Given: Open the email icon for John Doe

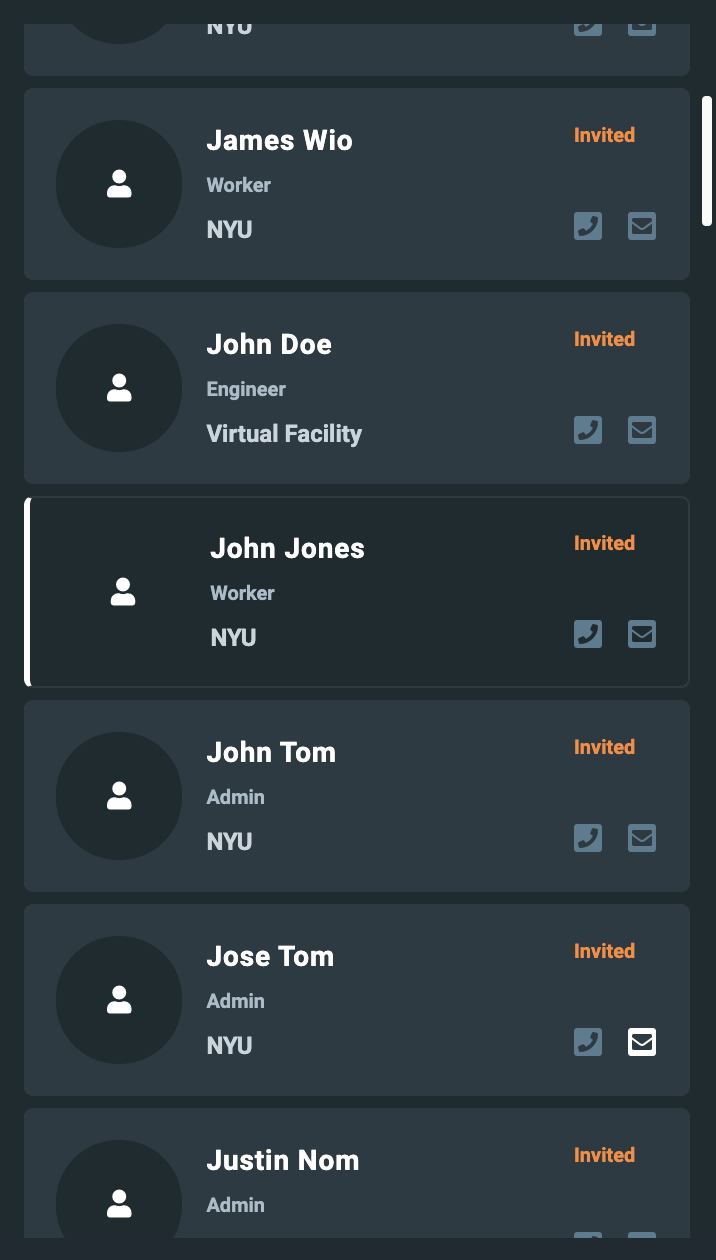Looking at the screenshot, I should click(642, 430).
